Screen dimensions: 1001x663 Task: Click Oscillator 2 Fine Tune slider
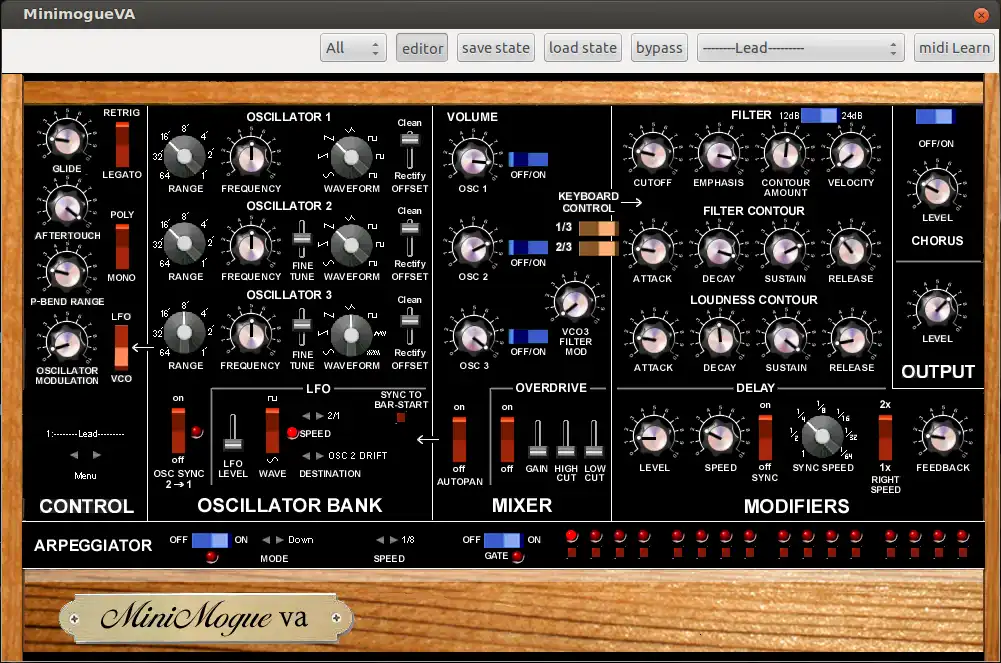(302, 238)
